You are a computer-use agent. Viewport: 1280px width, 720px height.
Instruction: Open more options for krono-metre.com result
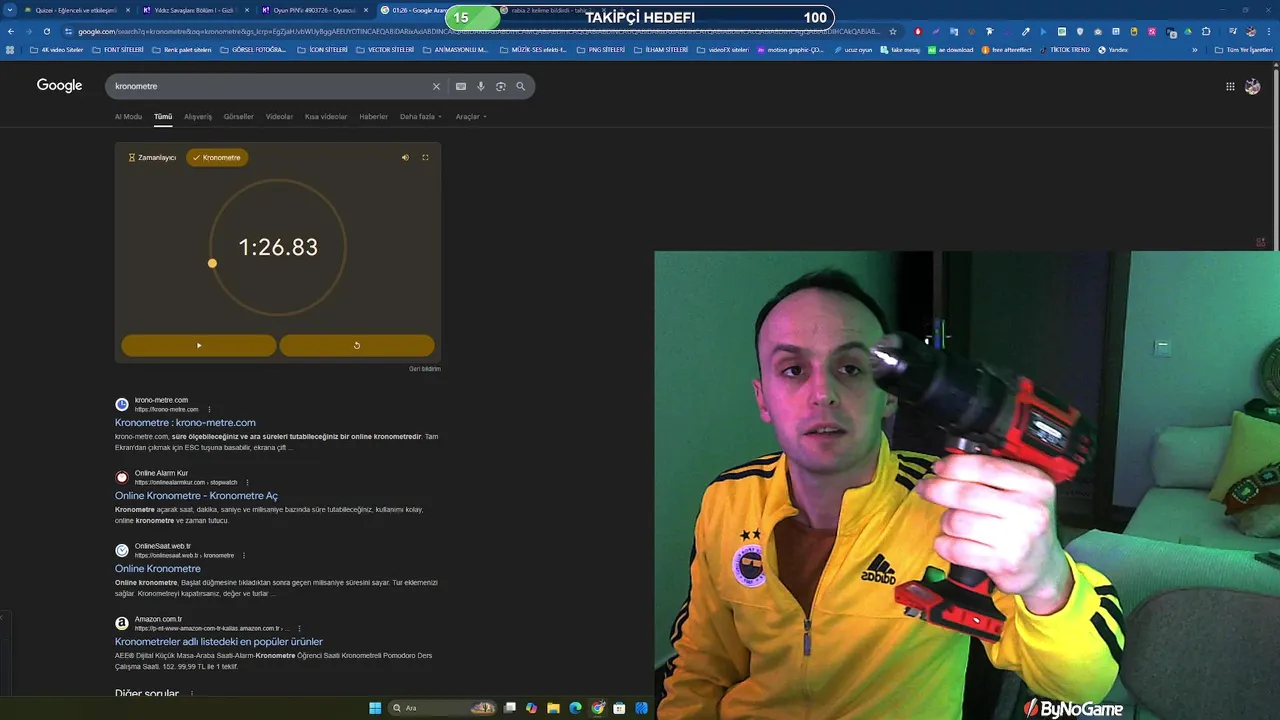209,409
